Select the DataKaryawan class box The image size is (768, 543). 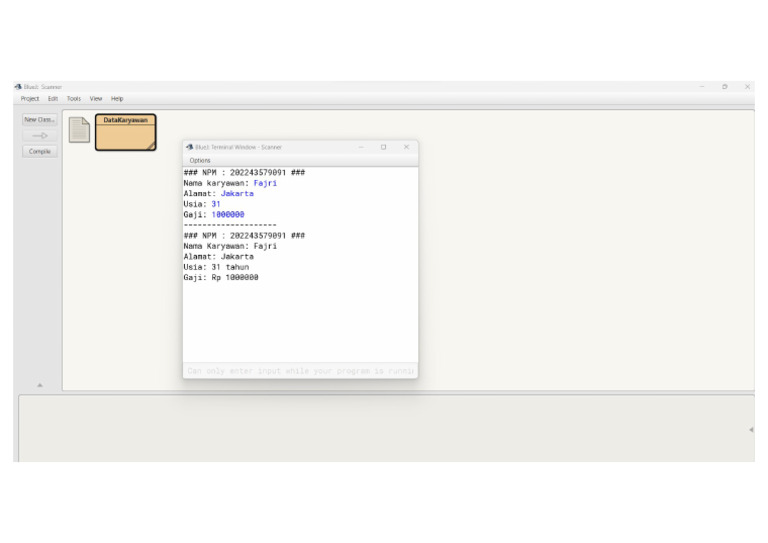(126, 132)
